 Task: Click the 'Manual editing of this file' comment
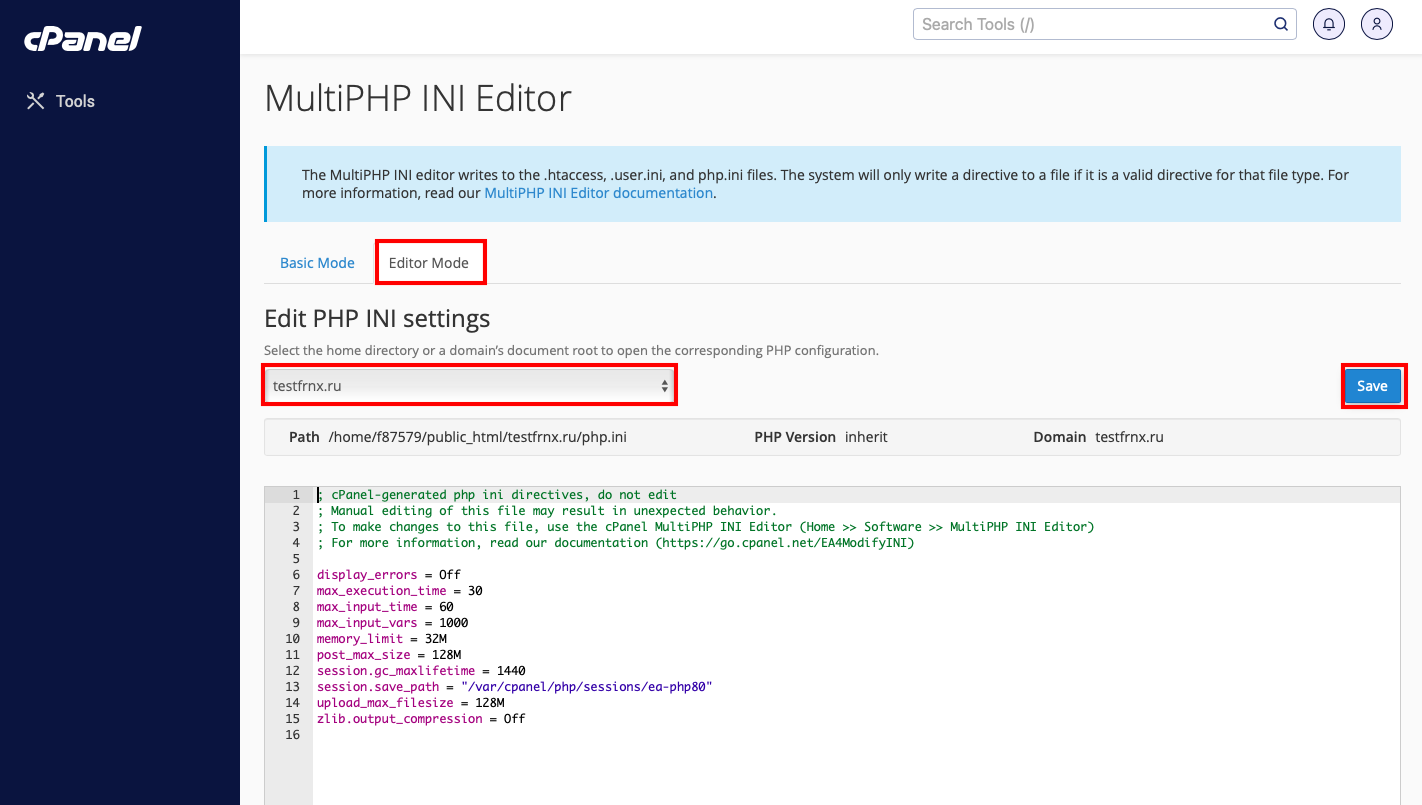pos(547,511)
